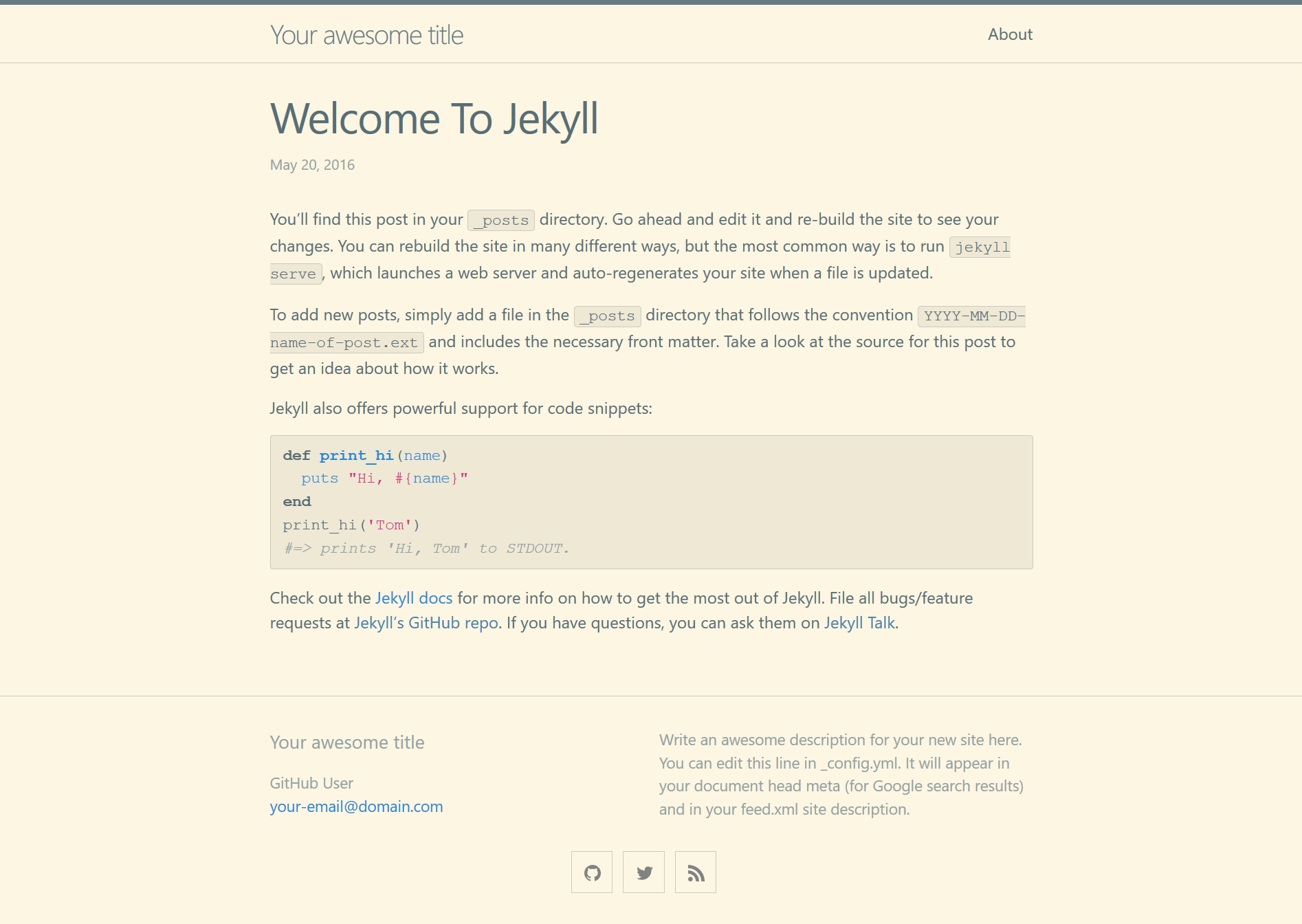Click the 'jekyll' inline code snippet
This screenshot has height=924, width=1302.
[x=980, y=247]
